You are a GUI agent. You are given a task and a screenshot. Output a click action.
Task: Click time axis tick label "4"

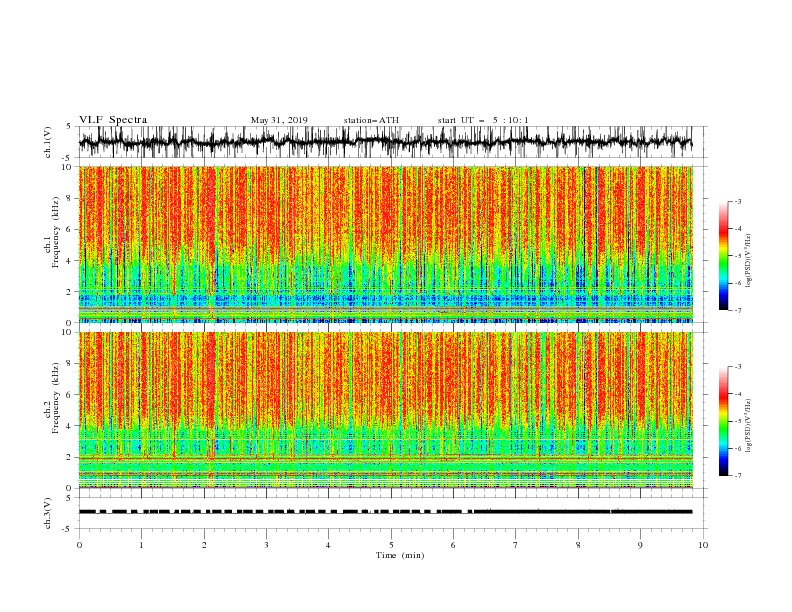328,545
